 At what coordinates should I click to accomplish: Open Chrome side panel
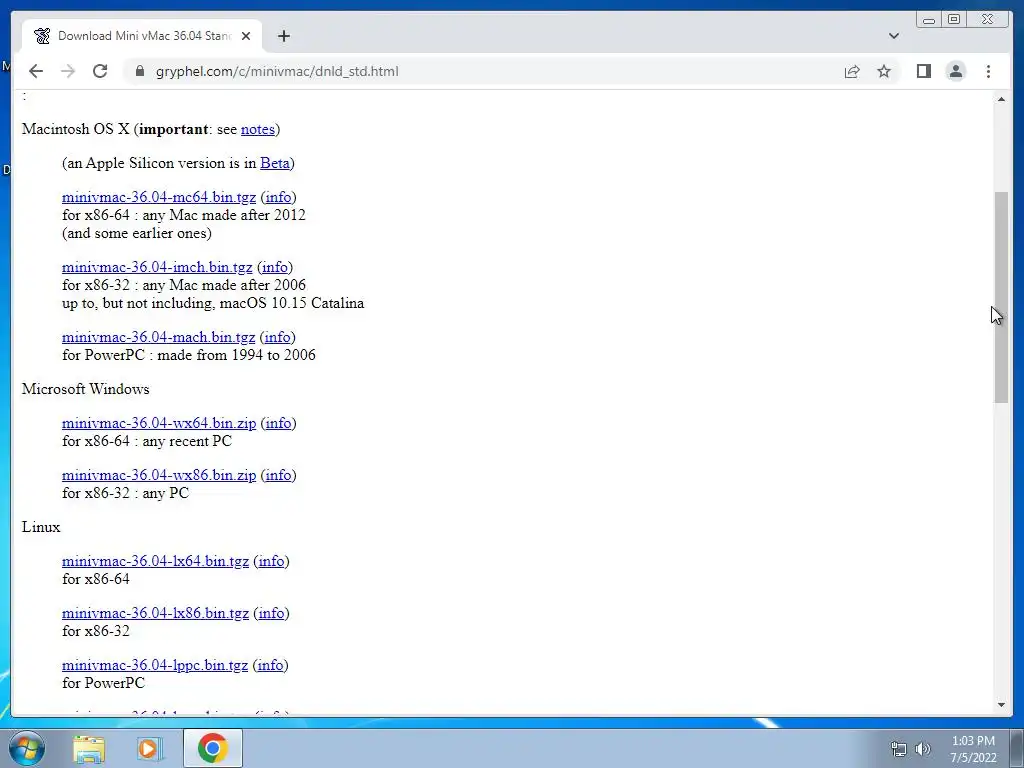tap(923, 71)
